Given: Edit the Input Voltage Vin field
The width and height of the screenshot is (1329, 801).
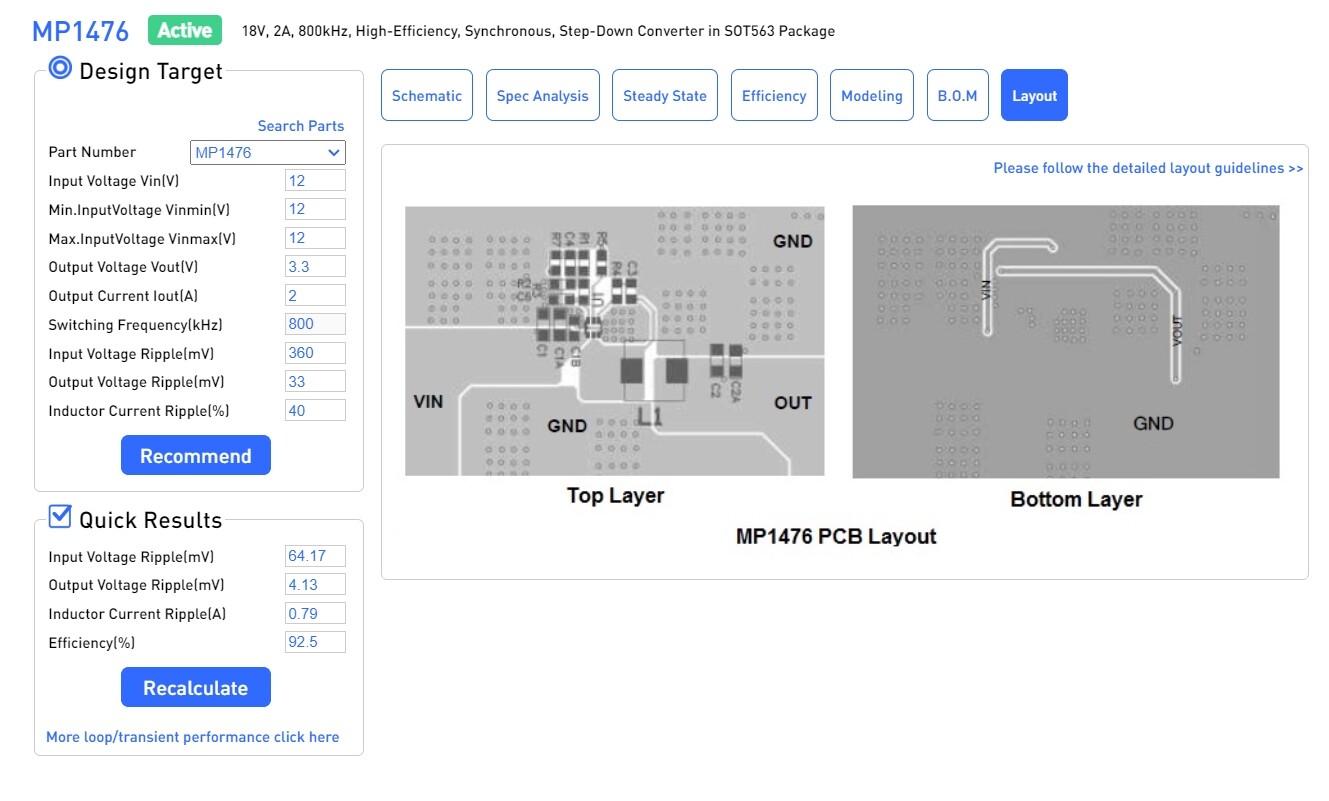Looking at the screenshot, I should 315,181.
